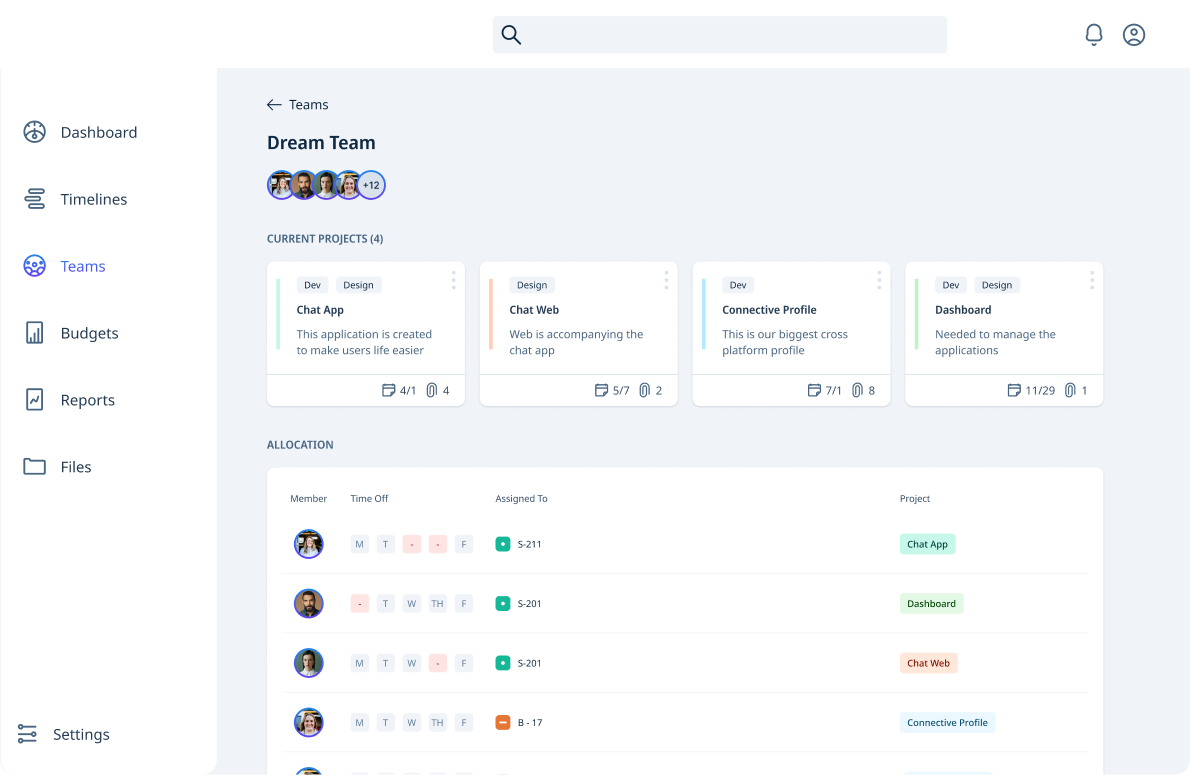Click the Connective Profile tag in allocation
This screenshot has width=1190, height=776.
coord(947,722)
